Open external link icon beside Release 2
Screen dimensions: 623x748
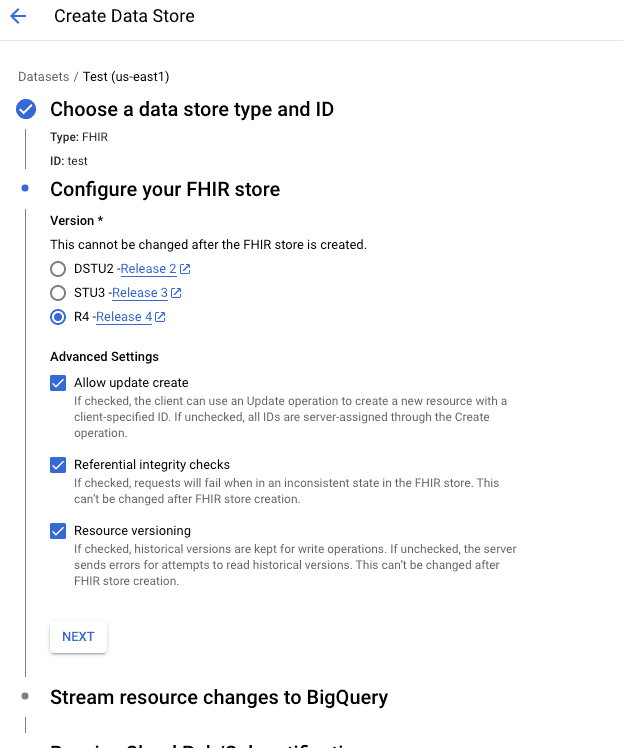pyautogui.click(x=185, y=269)
